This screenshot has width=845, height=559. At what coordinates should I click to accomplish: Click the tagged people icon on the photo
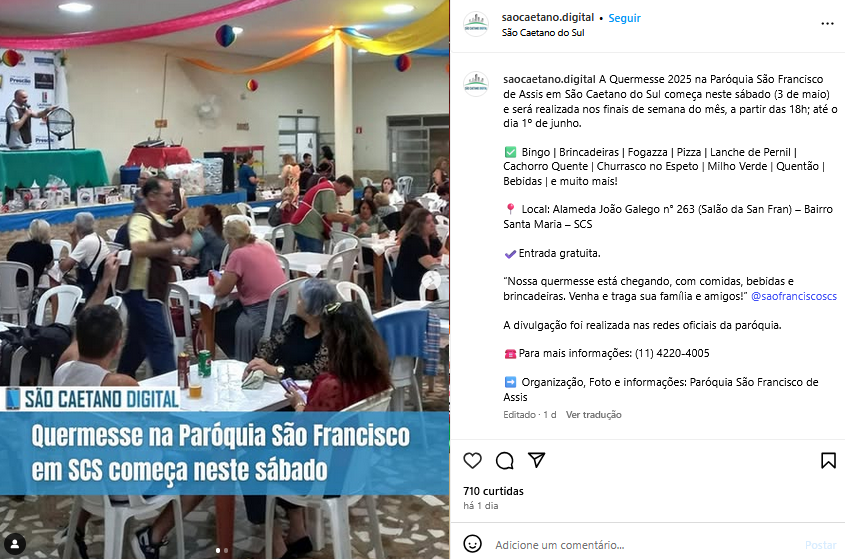tap(15, 543)
